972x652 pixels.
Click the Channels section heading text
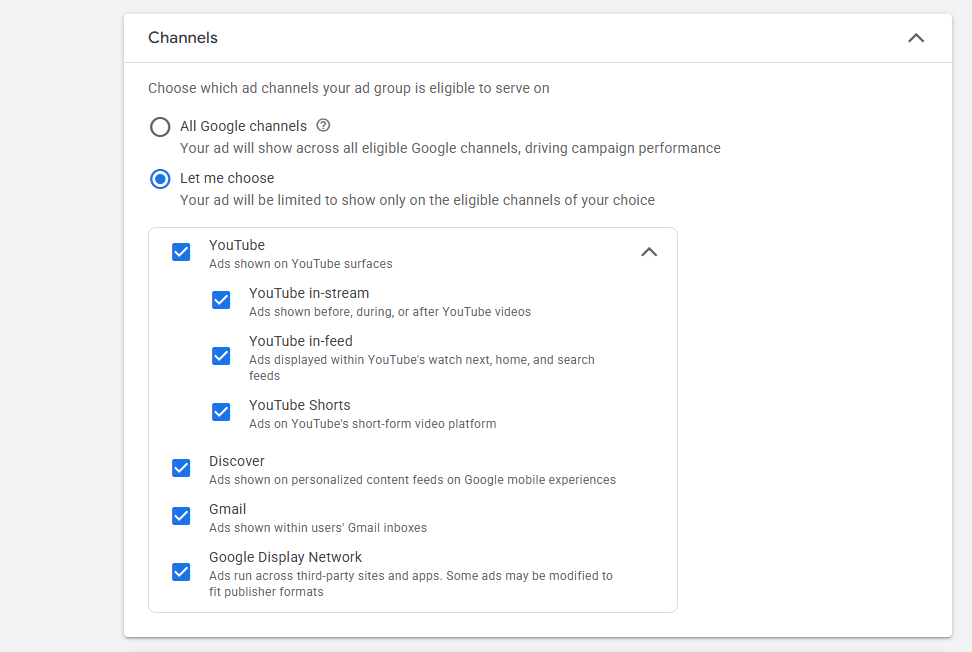pyautogui.click(x=183, y=38)
